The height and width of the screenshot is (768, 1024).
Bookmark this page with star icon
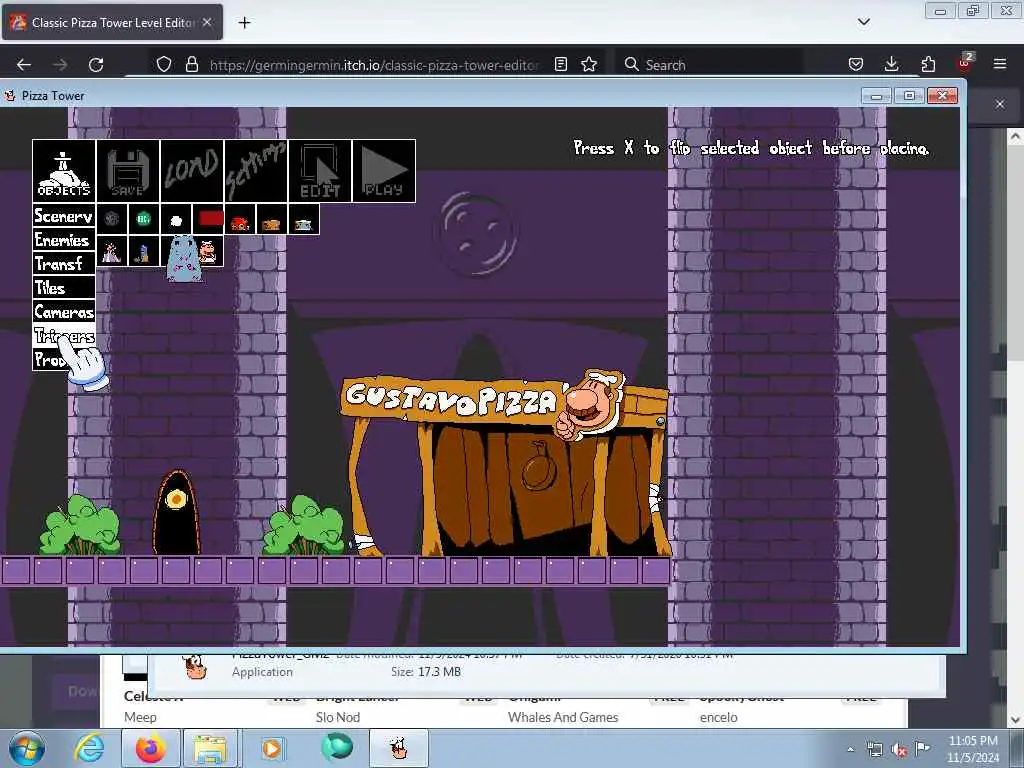(589, 65)
